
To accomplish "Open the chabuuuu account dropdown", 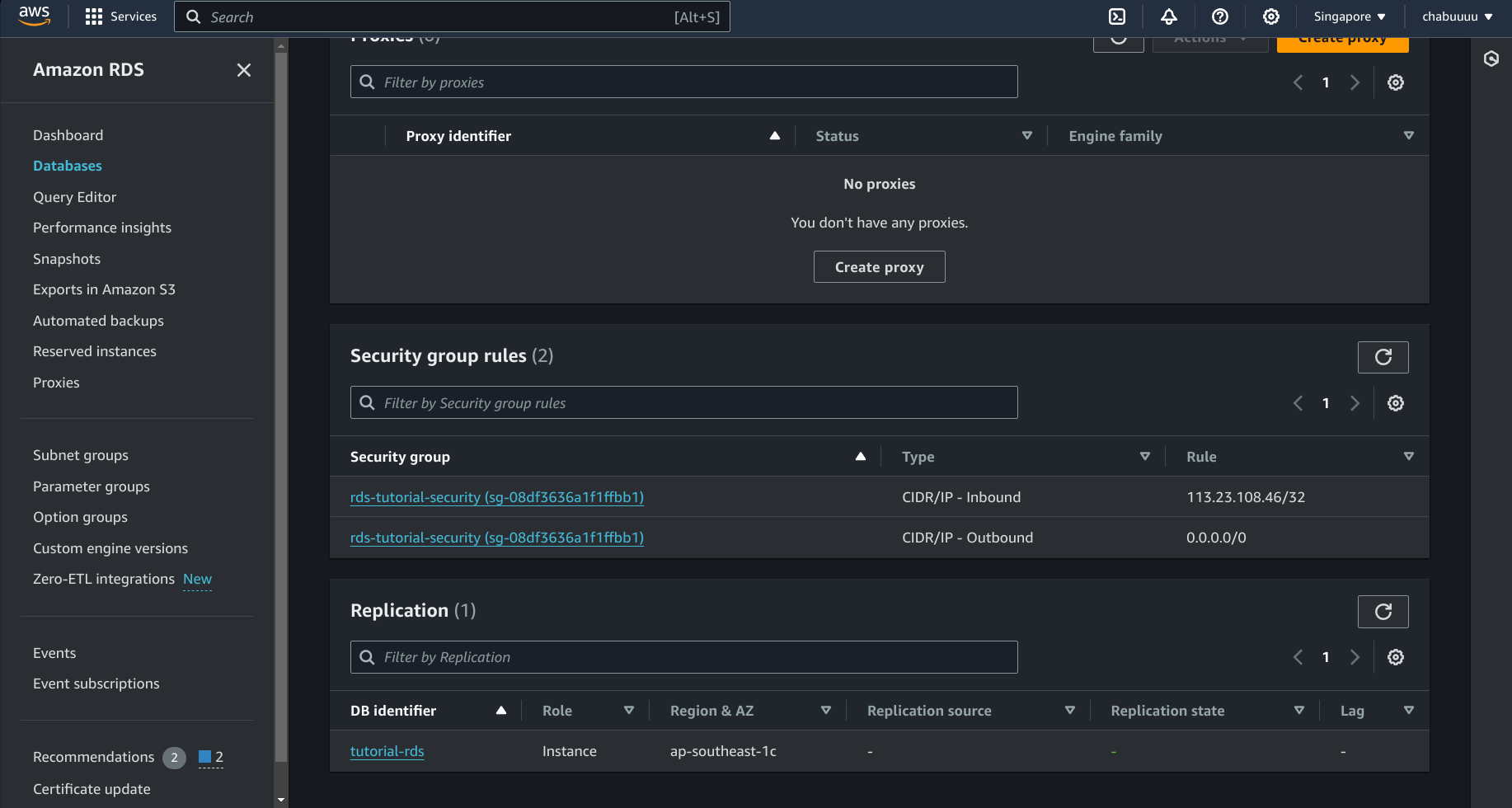I will pyautogui.click(x=1457, y=16).
